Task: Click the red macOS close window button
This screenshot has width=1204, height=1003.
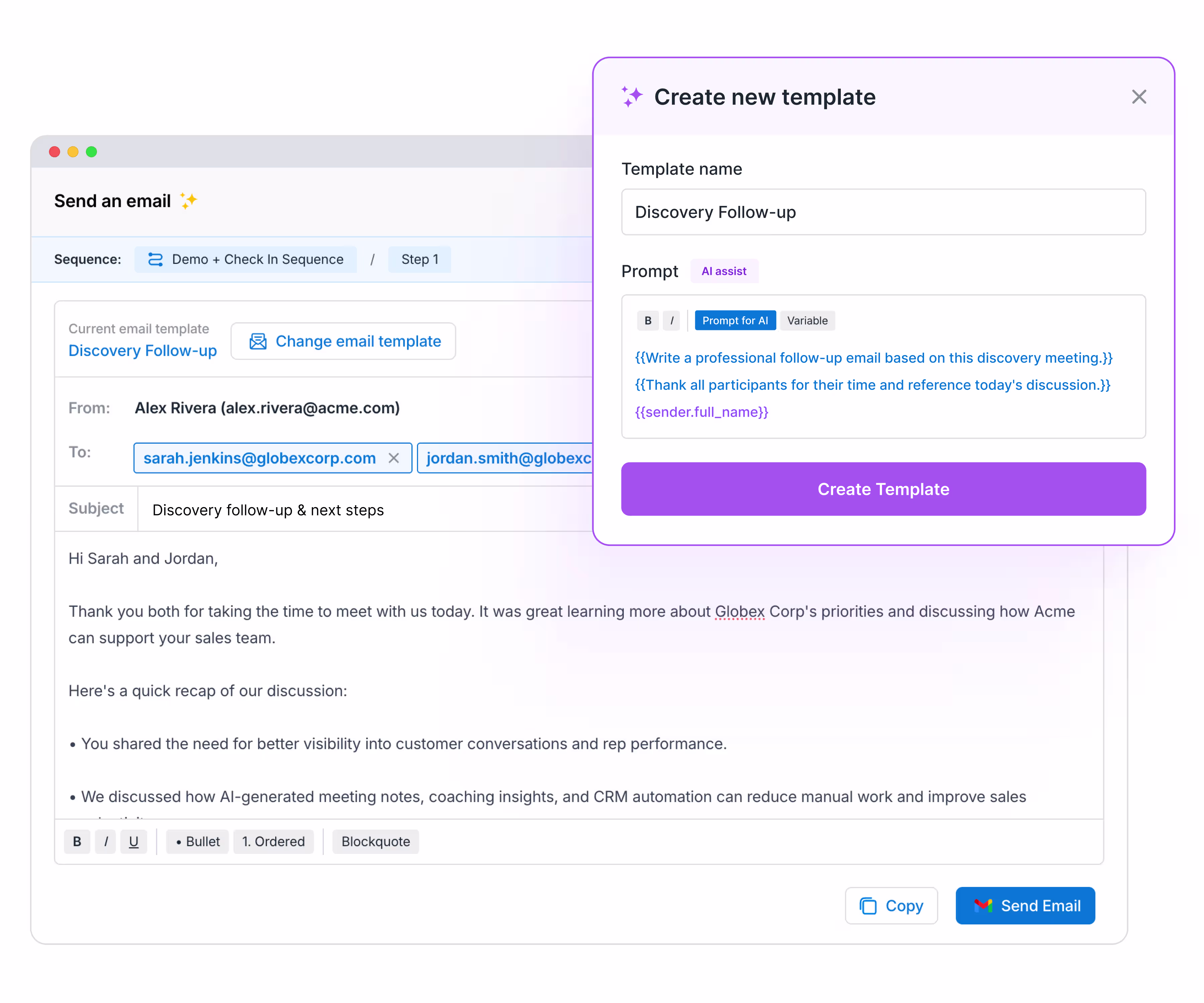Action: tap(55, 152)
